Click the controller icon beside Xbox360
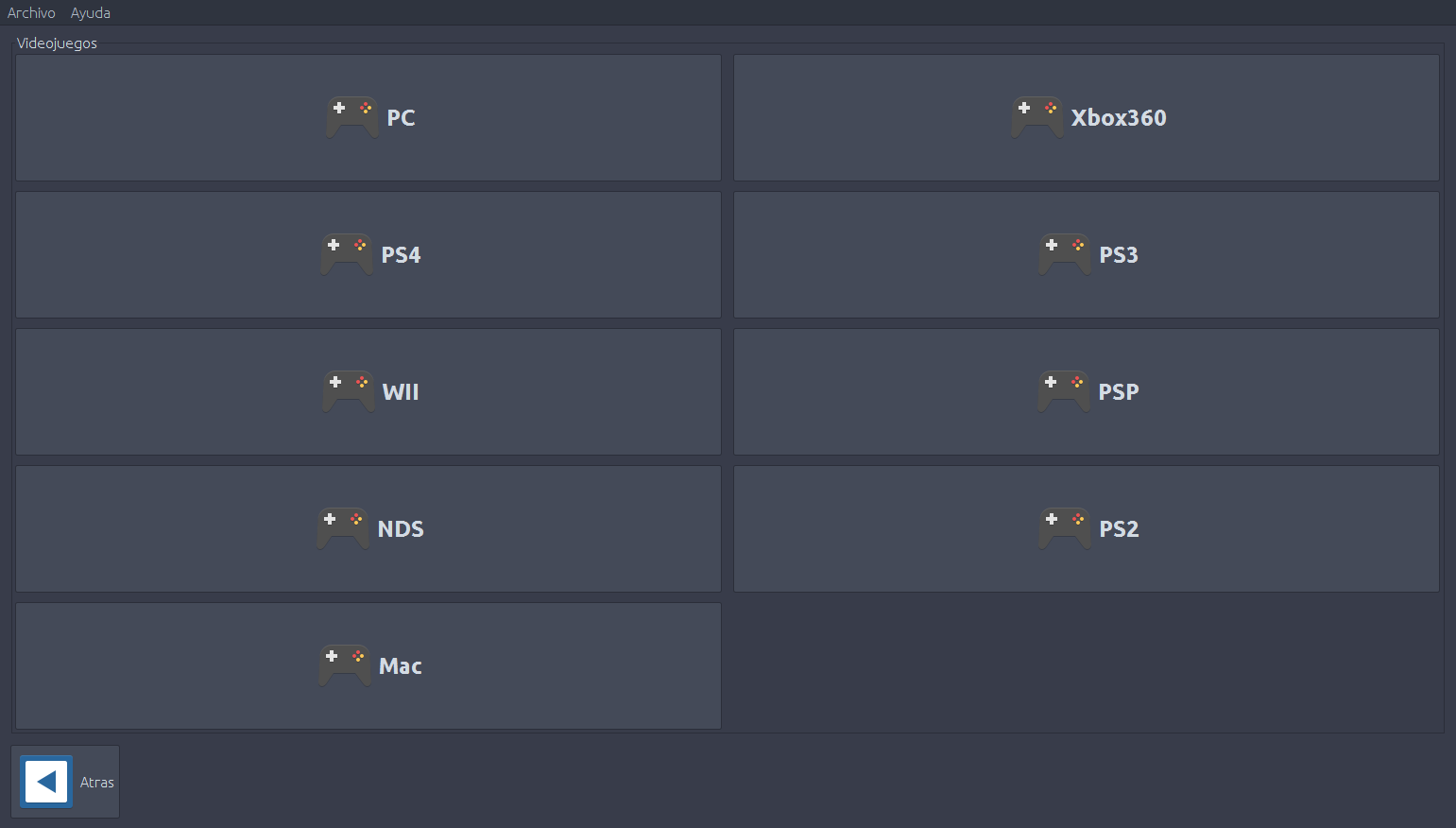The image size is (1456, 828). (x=1037, y=117)
